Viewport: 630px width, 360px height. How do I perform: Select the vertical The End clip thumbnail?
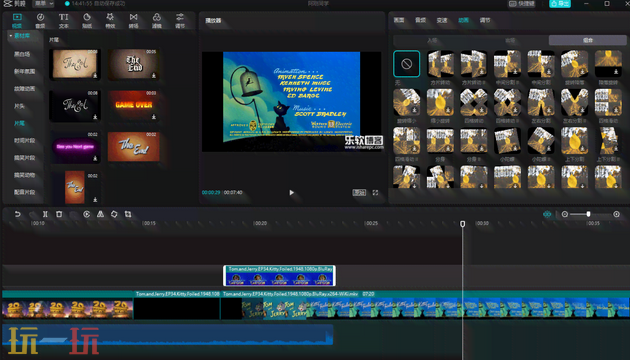75,187
